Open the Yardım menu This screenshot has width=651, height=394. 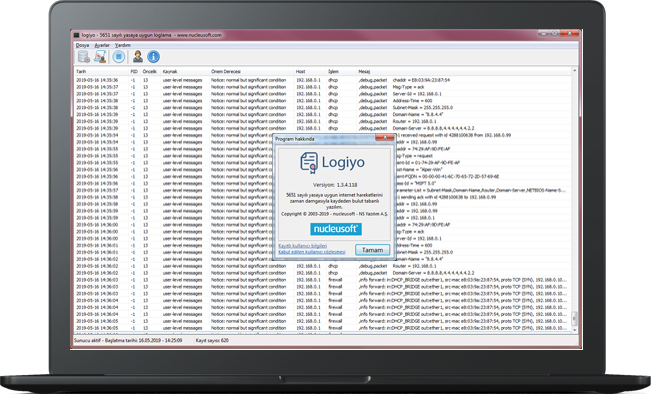(x=122, y=45)
